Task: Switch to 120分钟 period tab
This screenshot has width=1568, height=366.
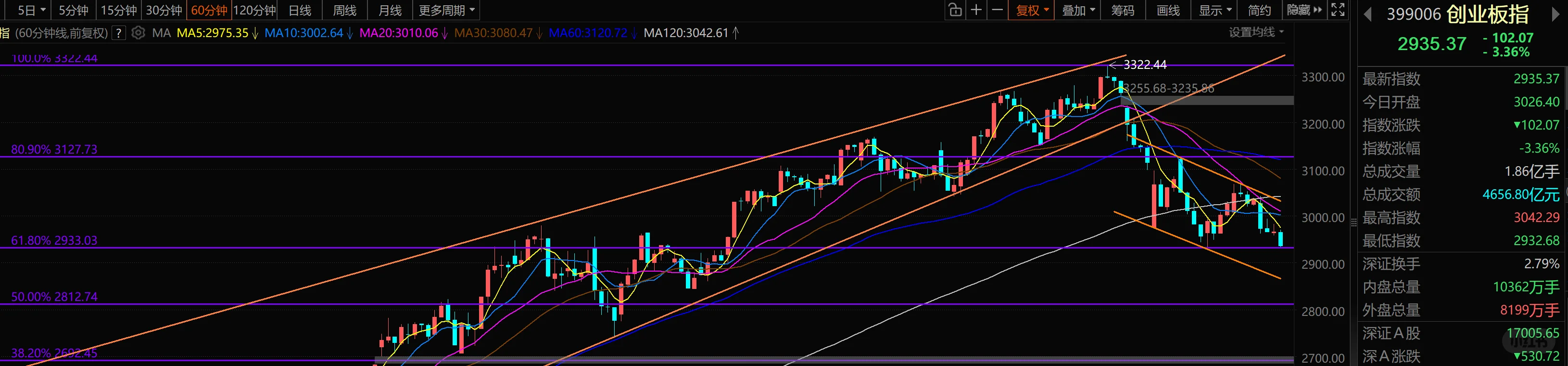Action: (x=254, y=10)
